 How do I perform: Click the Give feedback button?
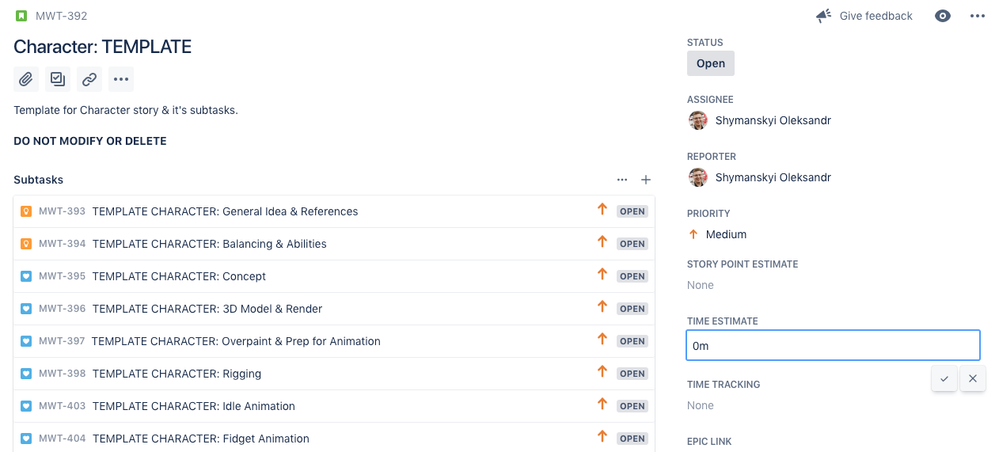(864, 16)
